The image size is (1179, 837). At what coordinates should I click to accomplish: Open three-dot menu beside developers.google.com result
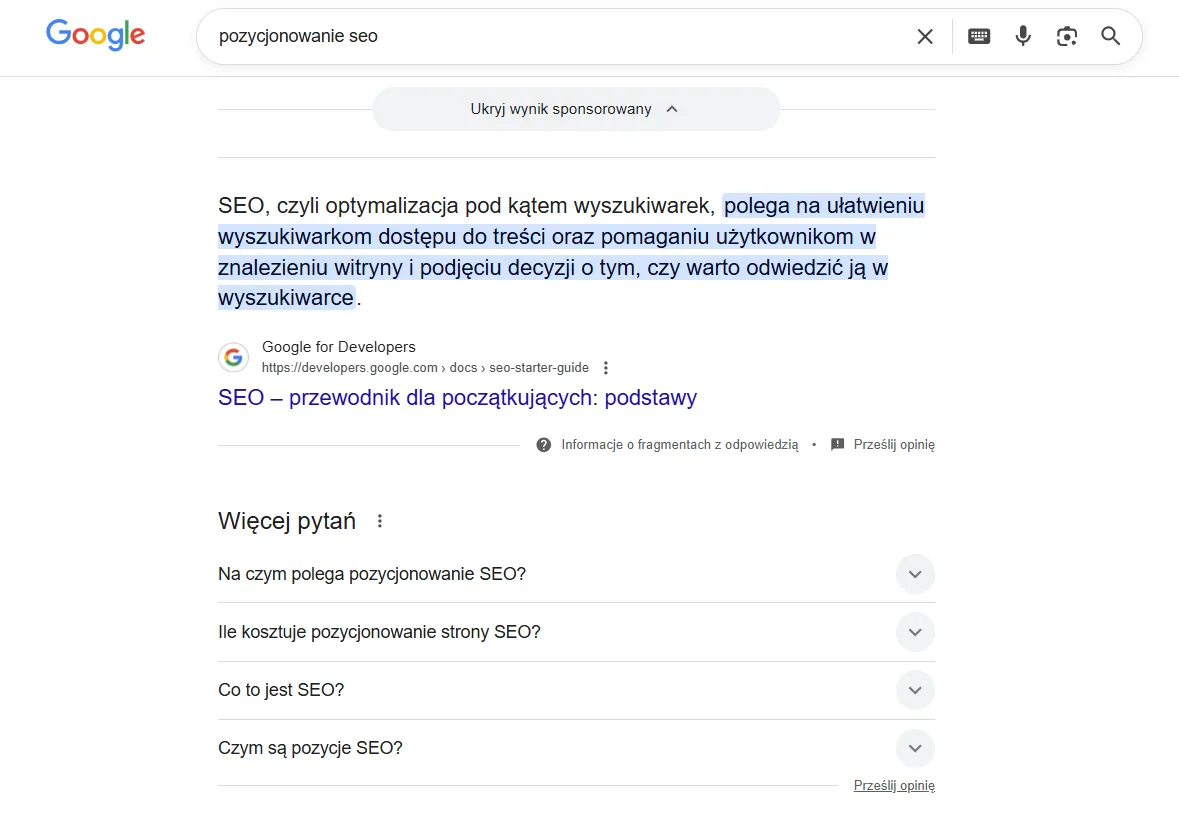[x=606, y=368]
